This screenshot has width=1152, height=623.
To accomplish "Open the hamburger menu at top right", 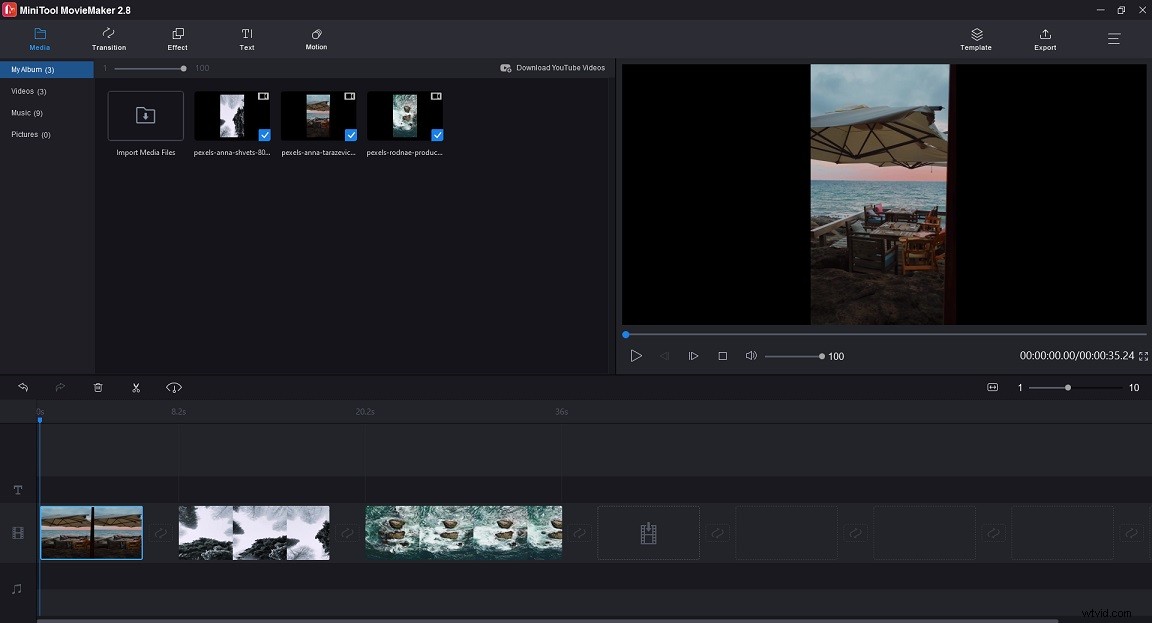I will point(1113,39).
